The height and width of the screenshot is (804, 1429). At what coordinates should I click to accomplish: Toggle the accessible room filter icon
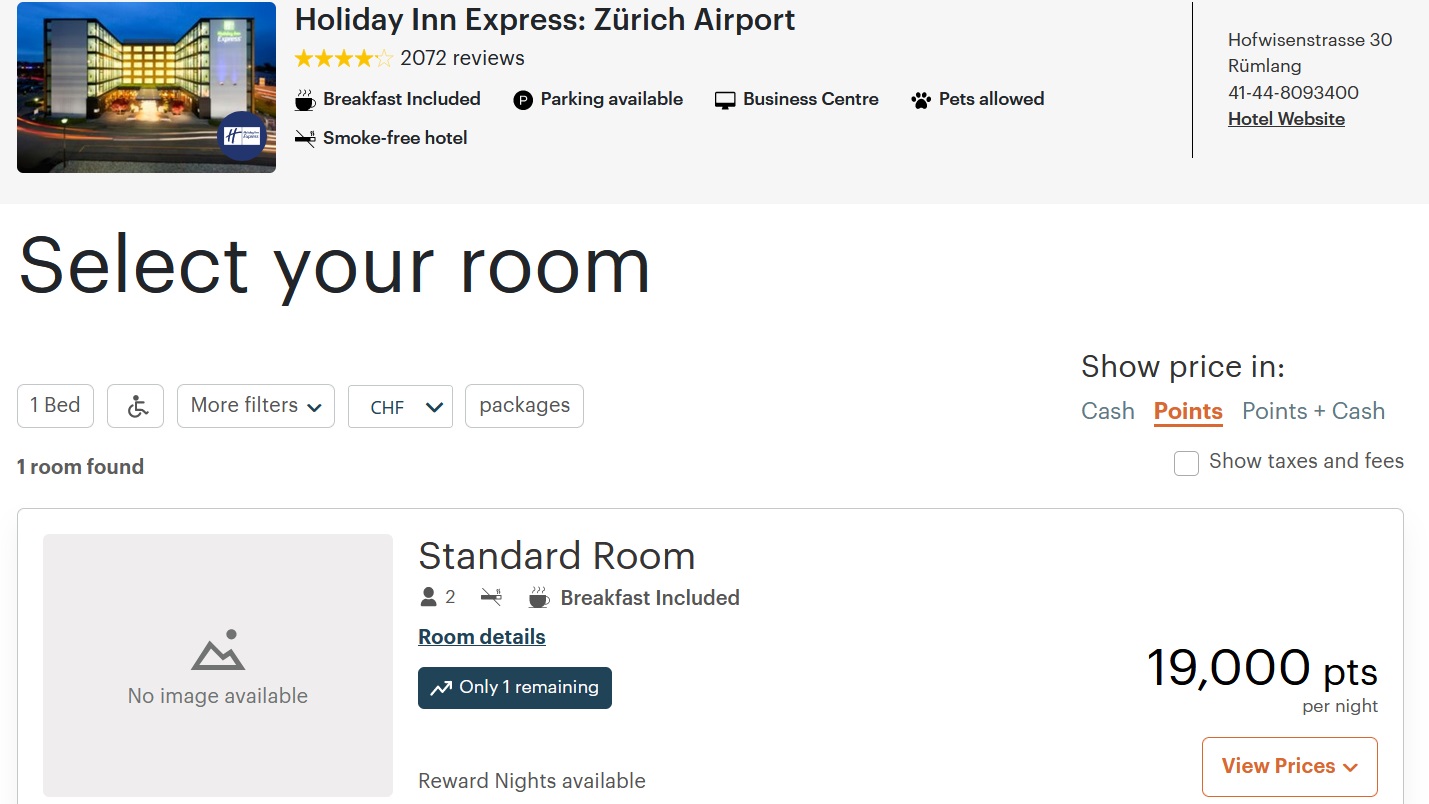coord(136,406)
